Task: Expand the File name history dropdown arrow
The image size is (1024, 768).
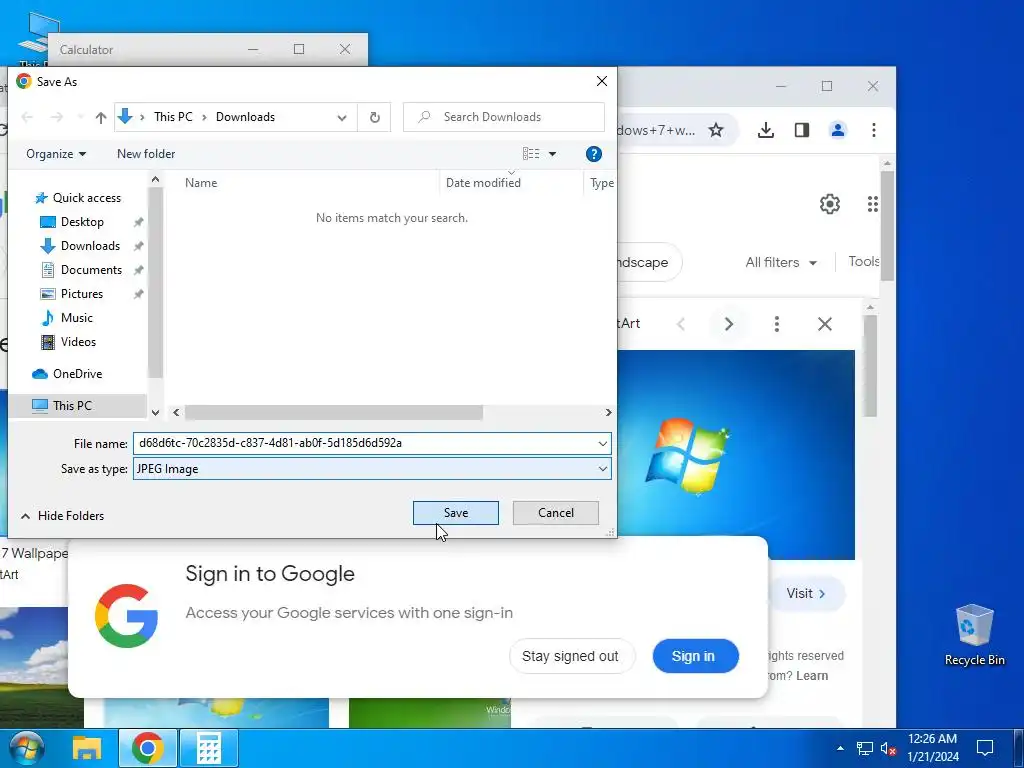Action: pyautogui.click(x=603, y=443)
